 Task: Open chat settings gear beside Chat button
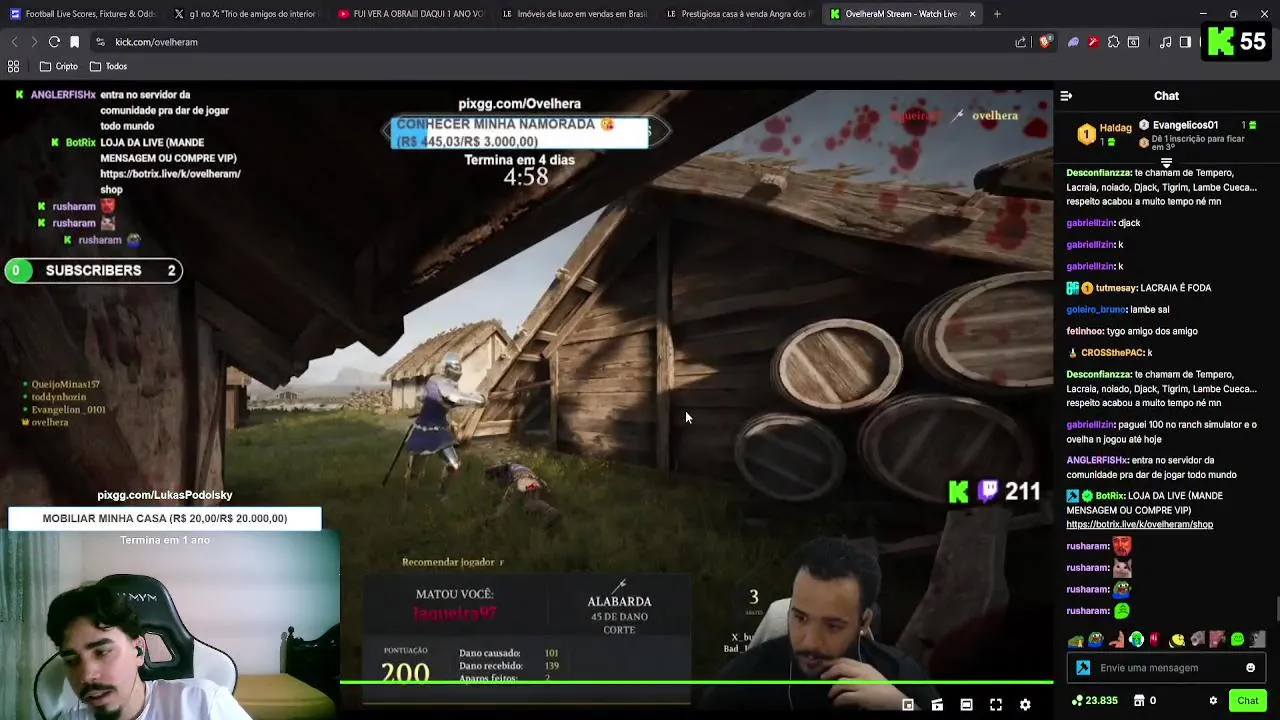pos(1213,701)
